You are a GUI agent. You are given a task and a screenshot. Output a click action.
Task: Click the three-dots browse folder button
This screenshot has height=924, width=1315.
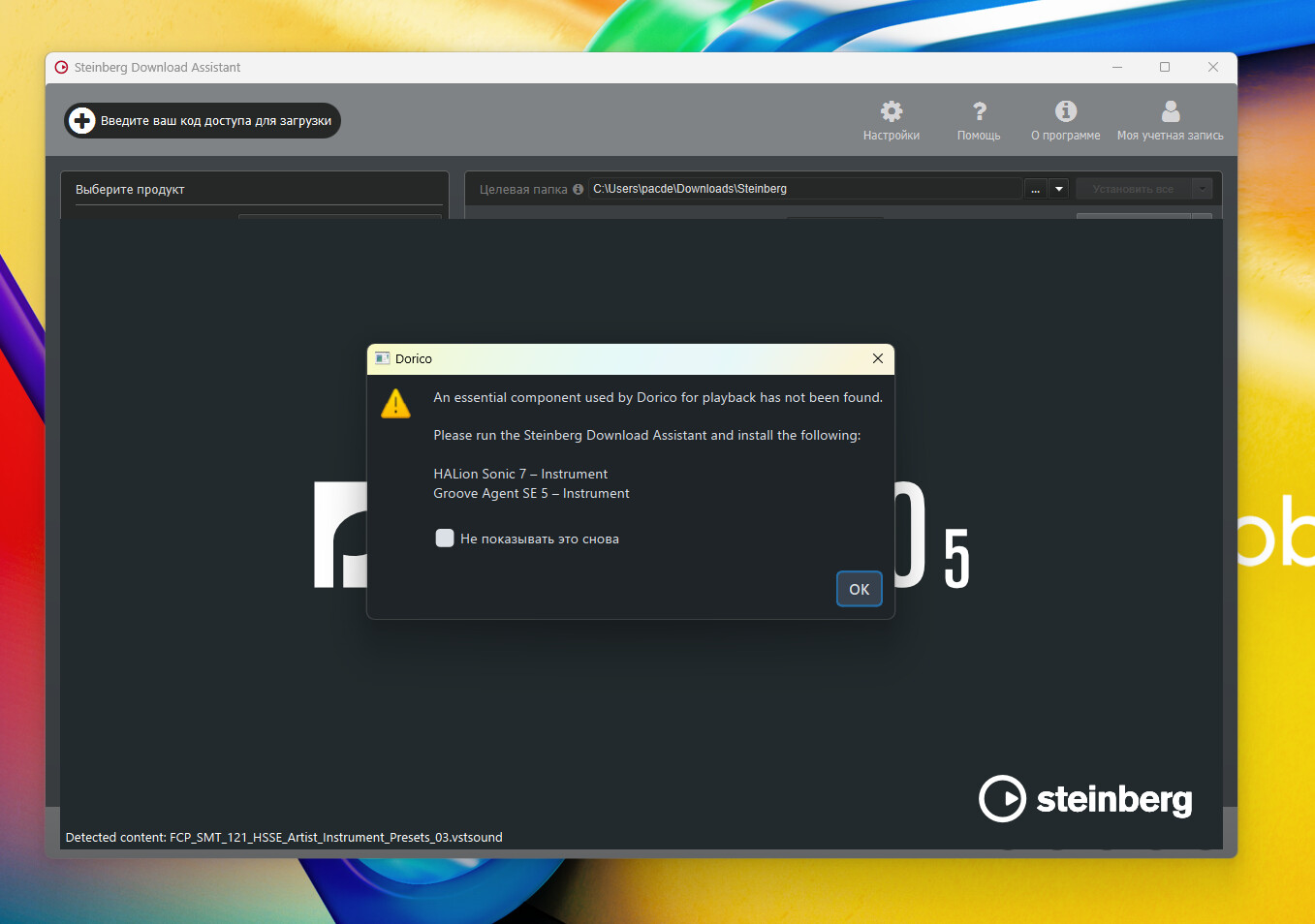(1036, 189)
